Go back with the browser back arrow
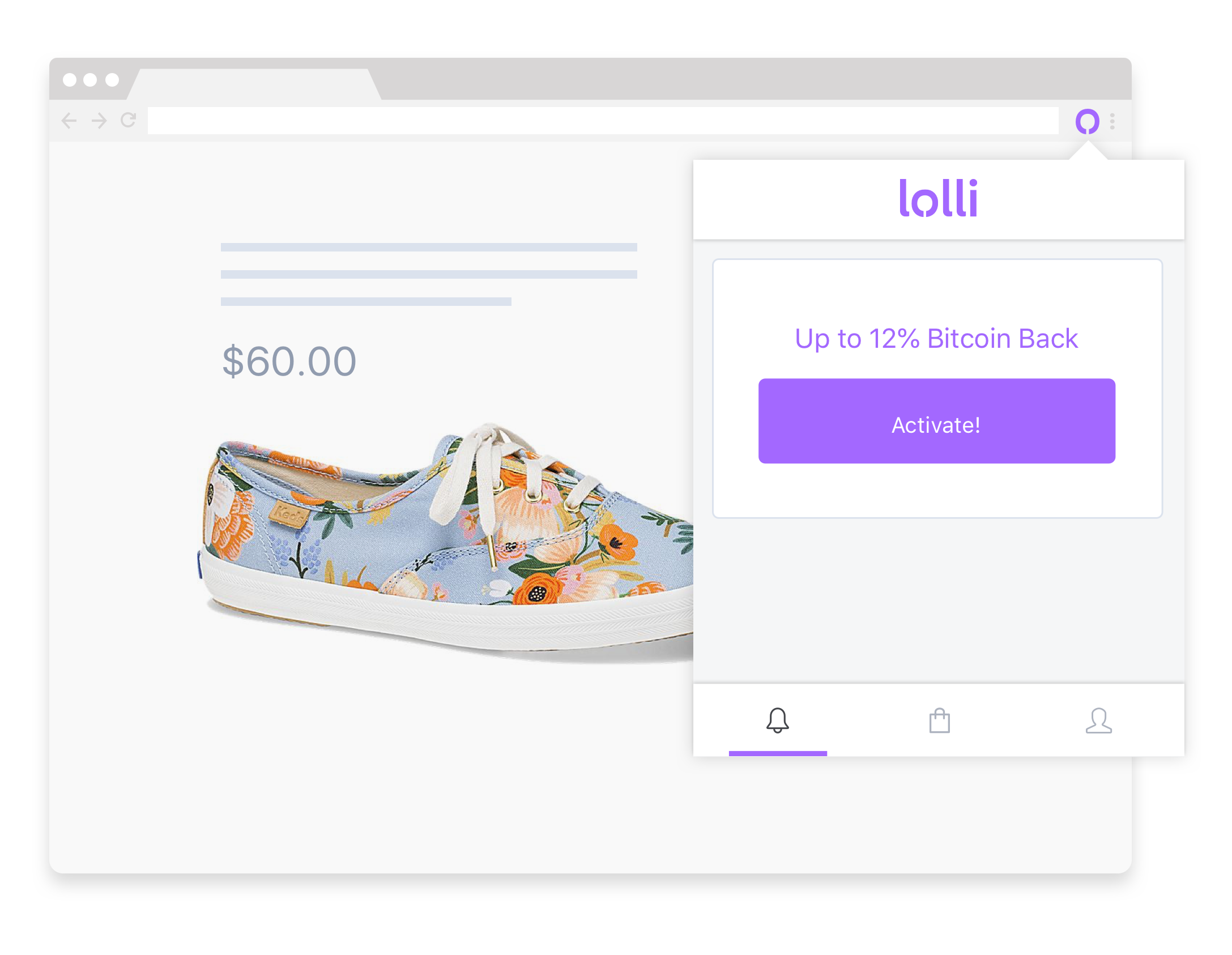The width and height of the screenshot is (1232, 955). pos(69,120)
